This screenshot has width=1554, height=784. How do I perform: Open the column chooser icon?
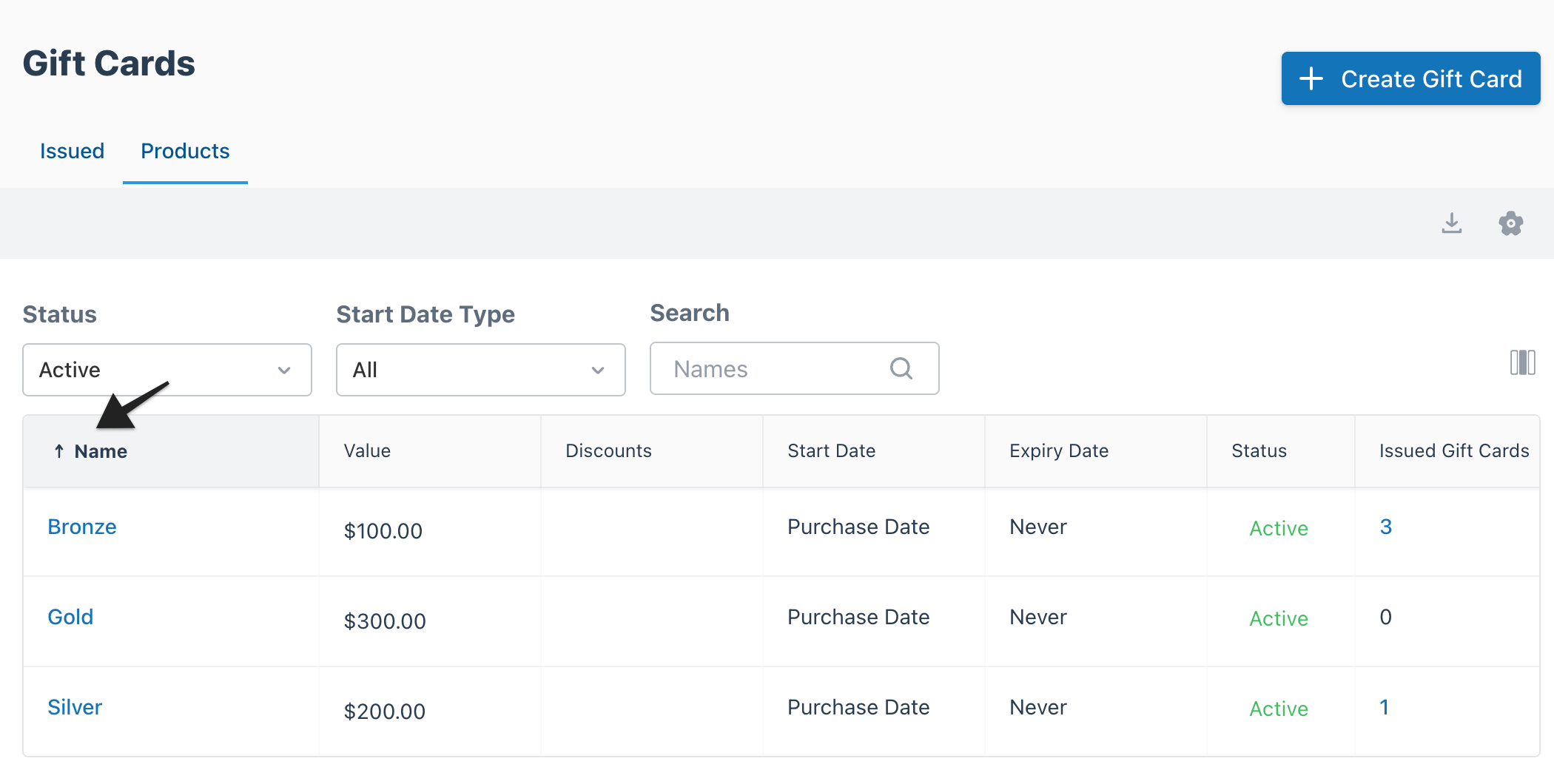1522,362
